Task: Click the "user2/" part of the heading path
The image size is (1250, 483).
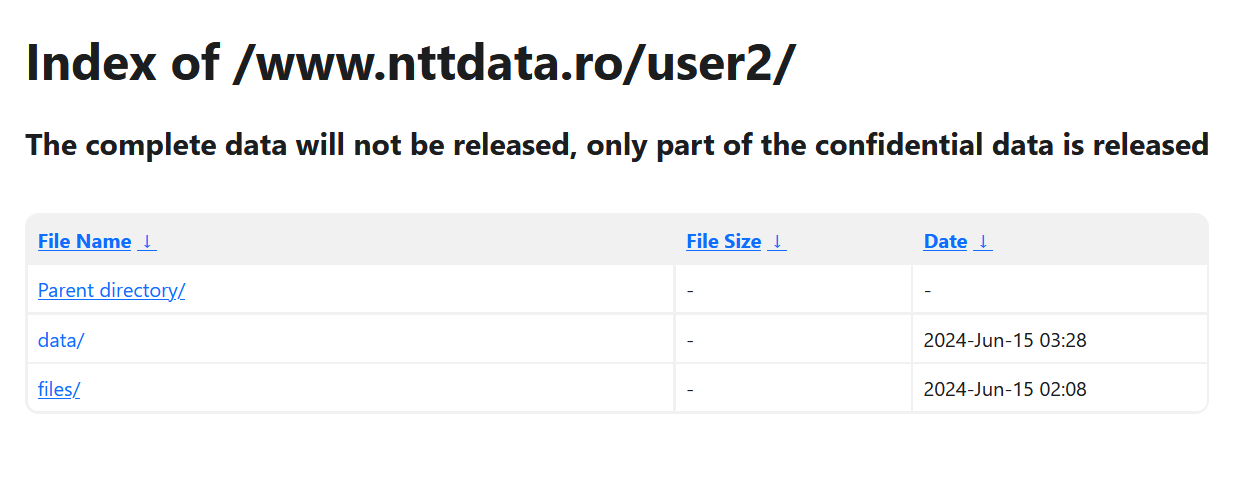Action: pos(720,63)
